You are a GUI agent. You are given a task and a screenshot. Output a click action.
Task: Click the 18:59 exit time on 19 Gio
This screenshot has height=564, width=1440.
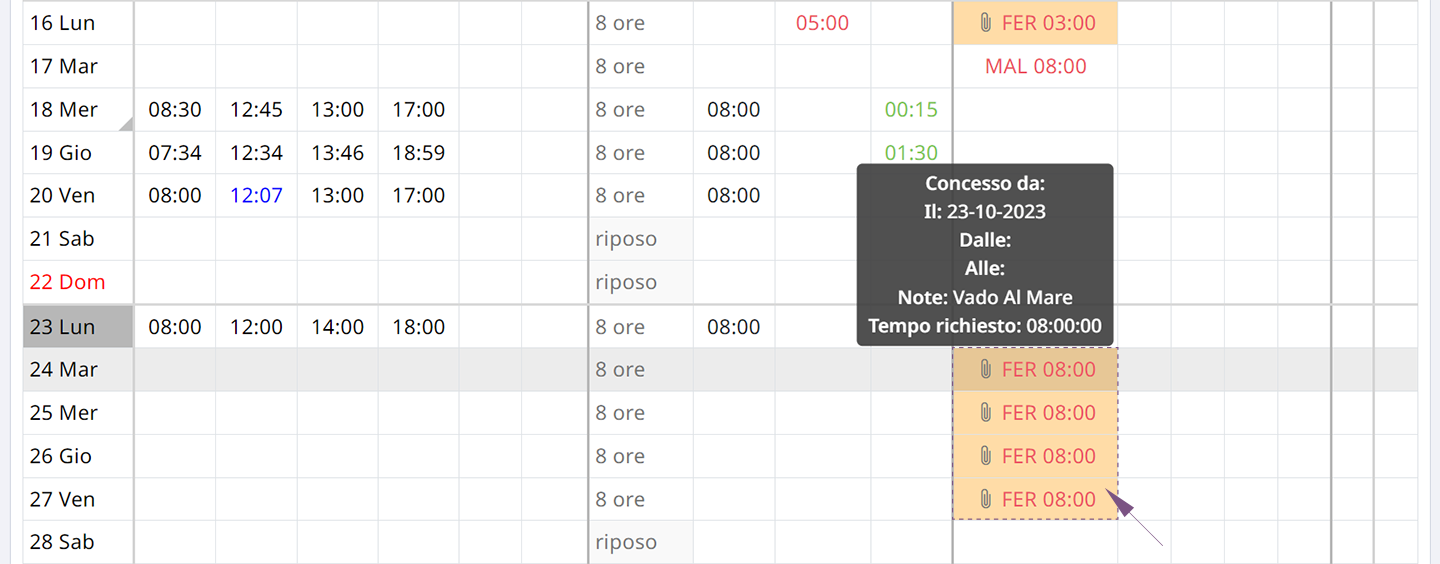(418, 153)
